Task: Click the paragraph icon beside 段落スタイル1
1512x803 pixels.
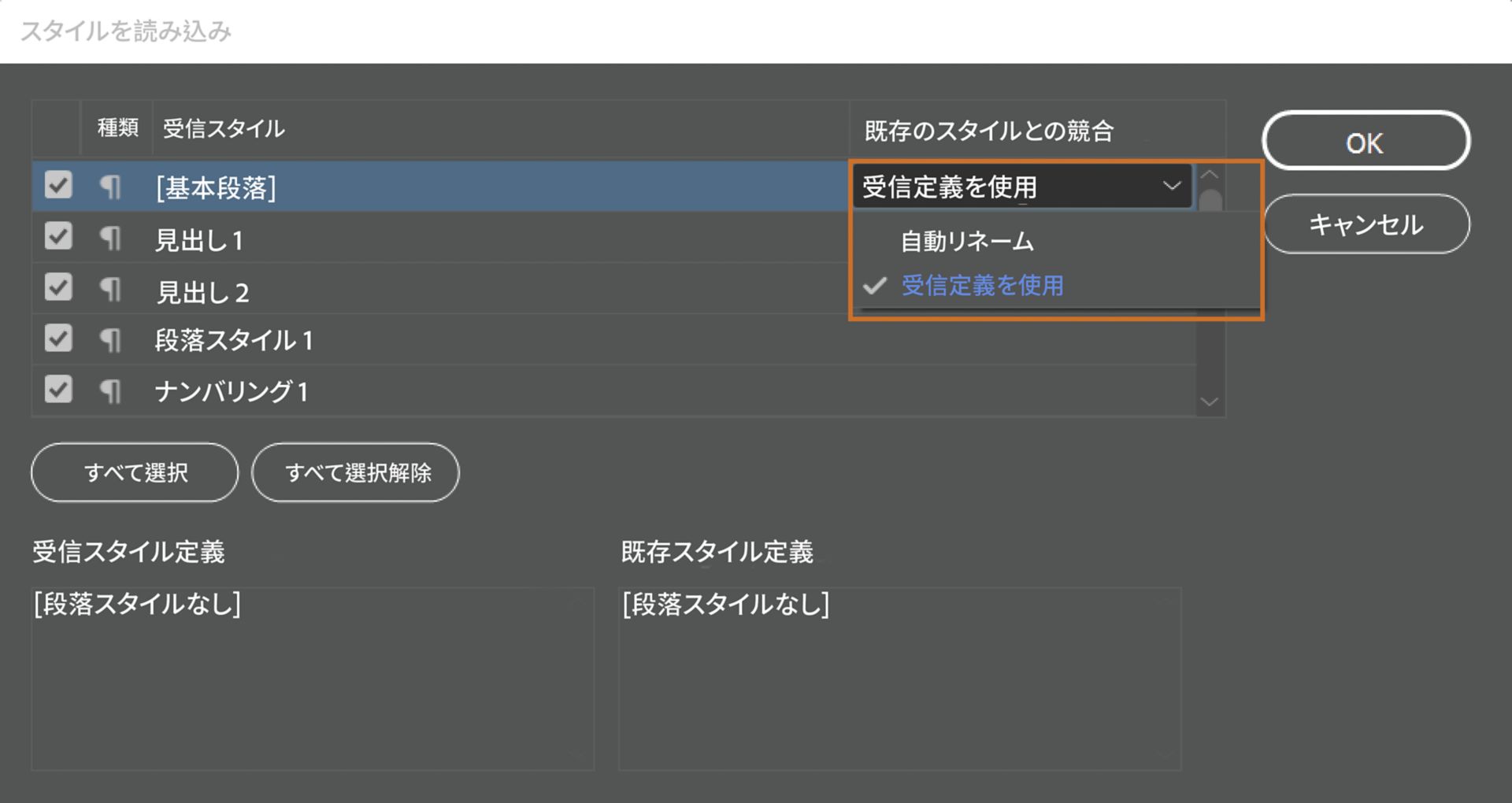Action: 110,339
